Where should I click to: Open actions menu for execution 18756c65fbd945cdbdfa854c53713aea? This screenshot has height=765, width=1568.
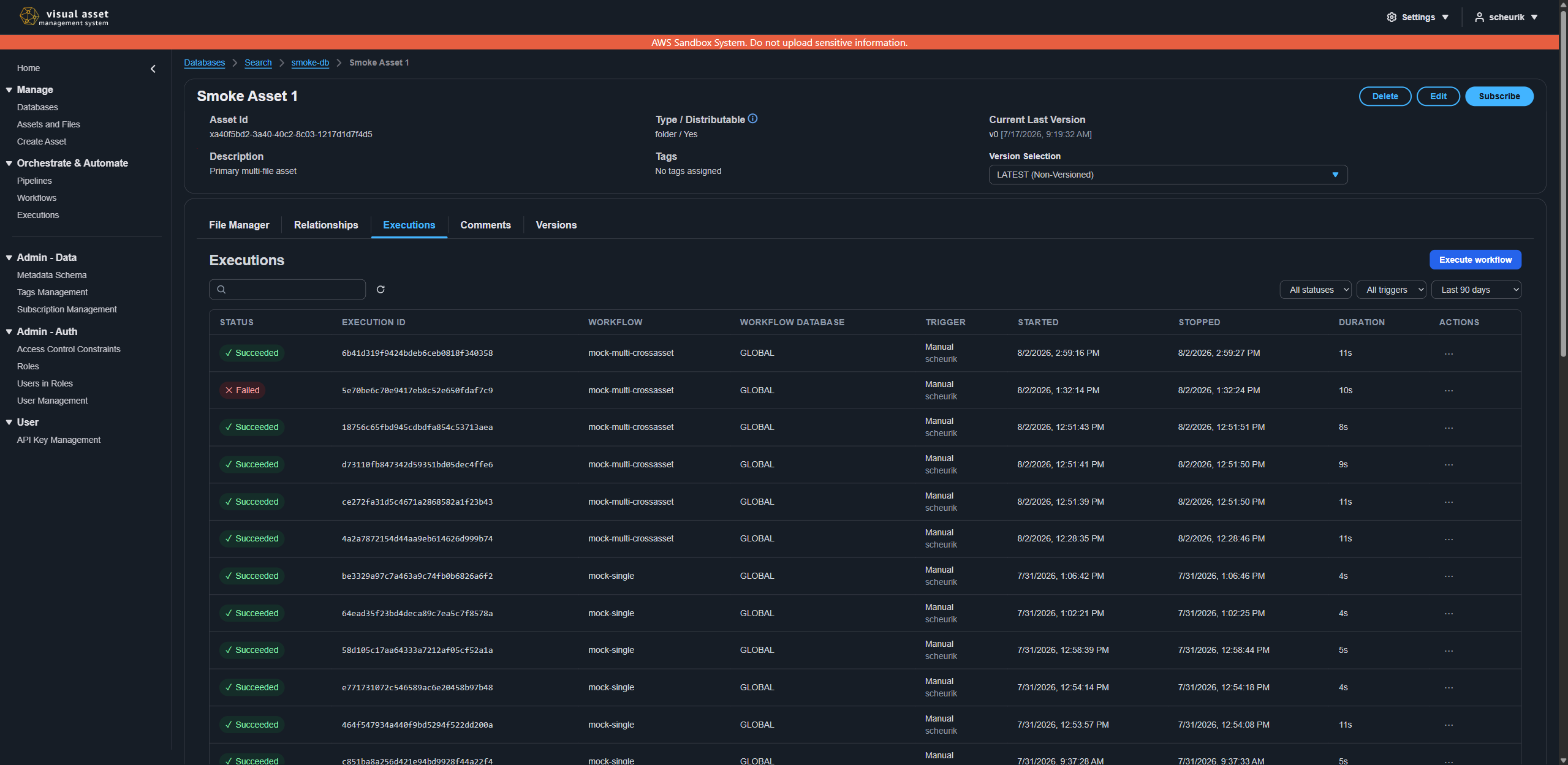1449,428
